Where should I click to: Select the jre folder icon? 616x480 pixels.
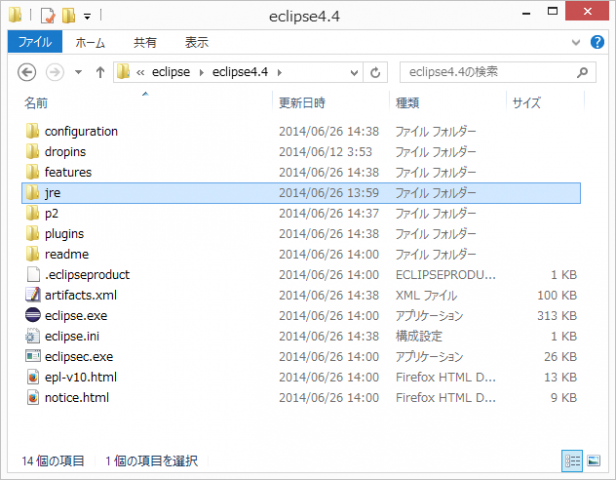tap(32, 192)
